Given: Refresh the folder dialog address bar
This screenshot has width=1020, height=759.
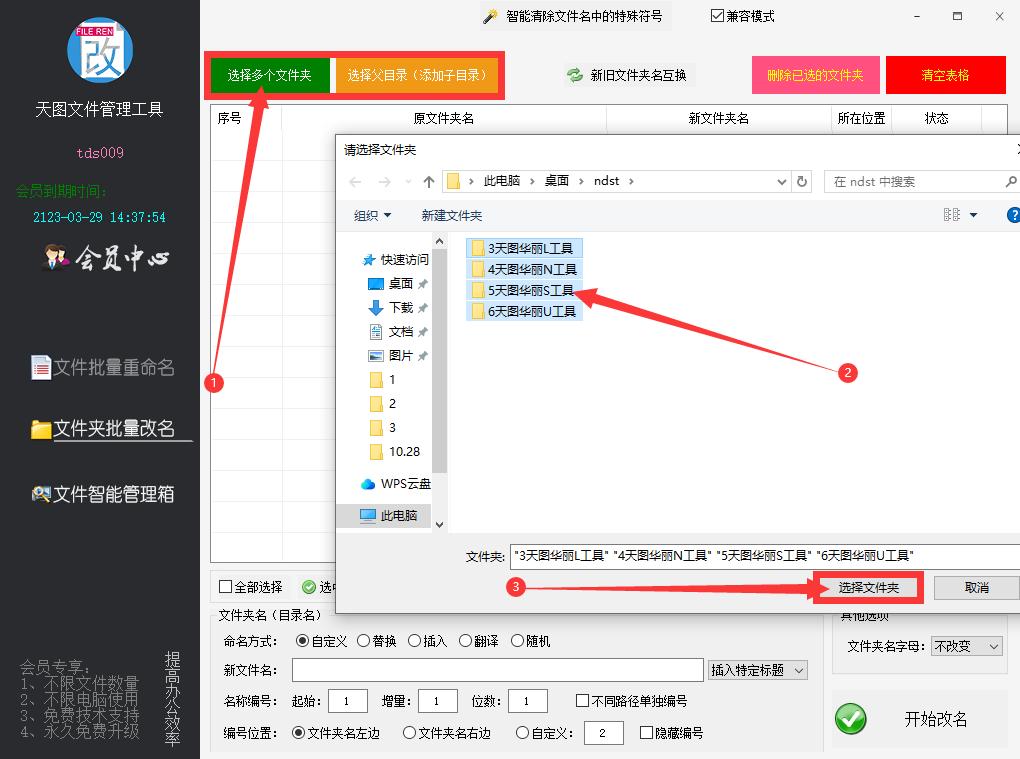Looking at the screenshot, I should [x=801, y=182].
